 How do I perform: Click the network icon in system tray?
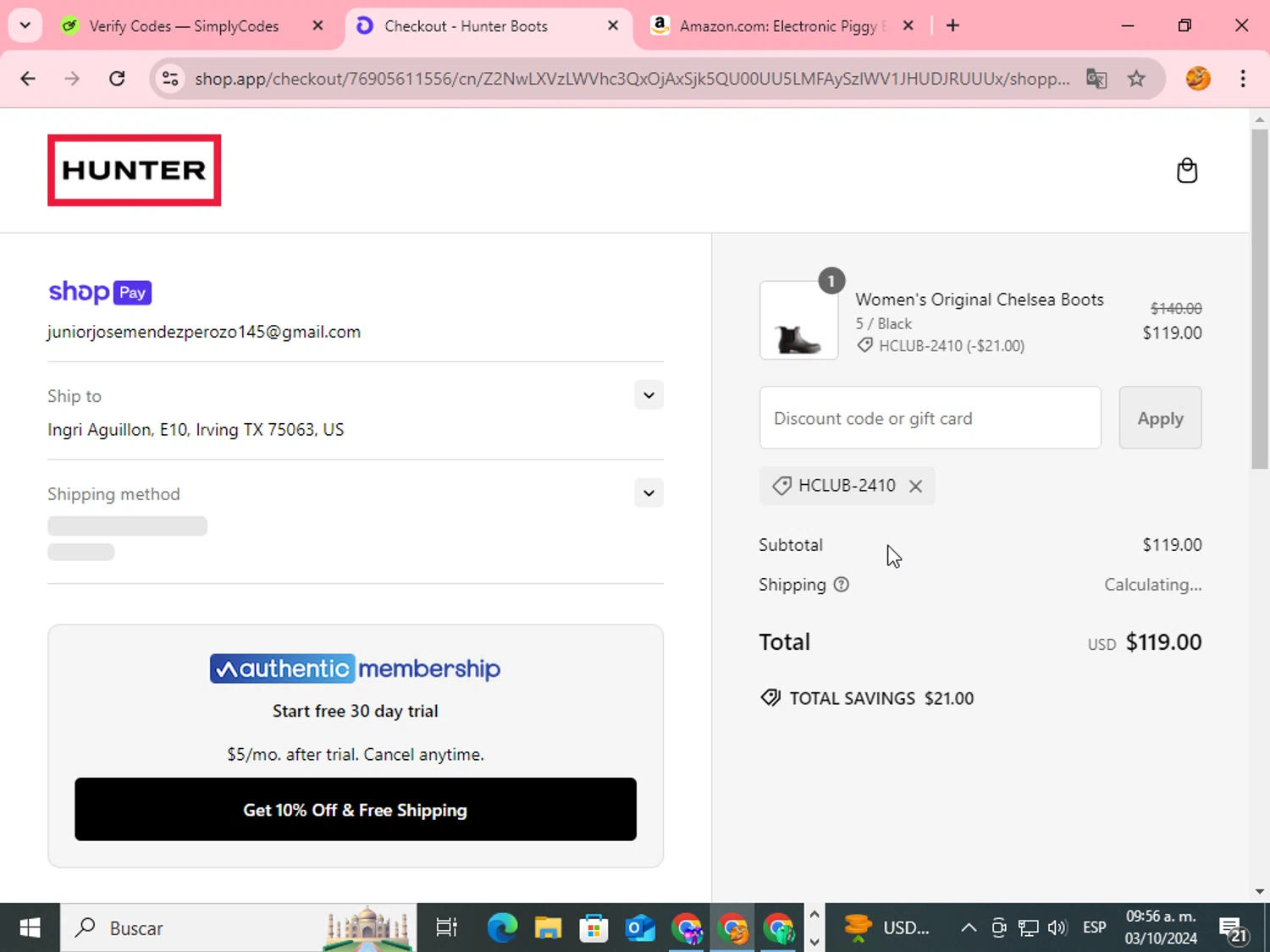click(x=1028, y=927)
